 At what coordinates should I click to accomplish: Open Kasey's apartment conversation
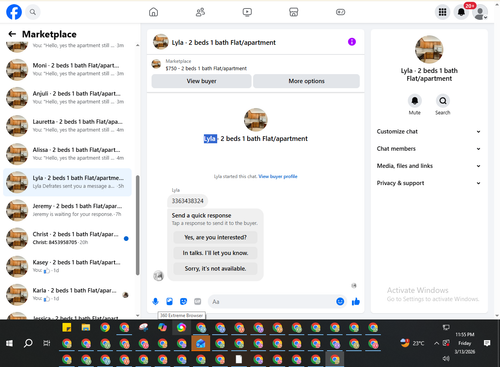[67, 266]
